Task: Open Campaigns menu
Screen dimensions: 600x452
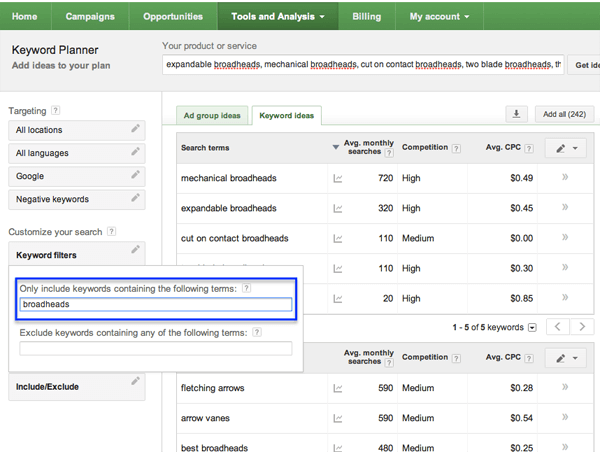Action: tap(90, 16)
